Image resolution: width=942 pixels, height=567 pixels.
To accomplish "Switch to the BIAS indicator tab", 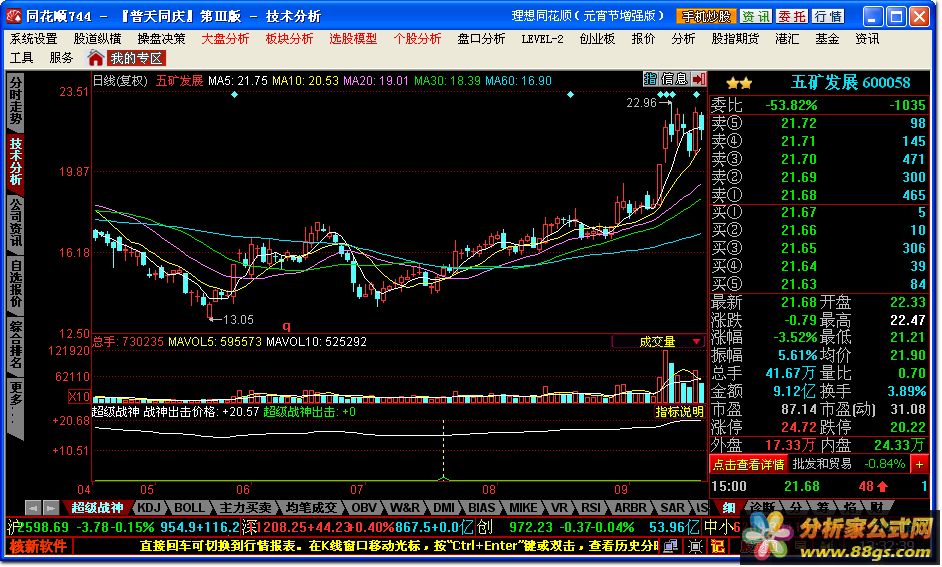I will (481, 508).
